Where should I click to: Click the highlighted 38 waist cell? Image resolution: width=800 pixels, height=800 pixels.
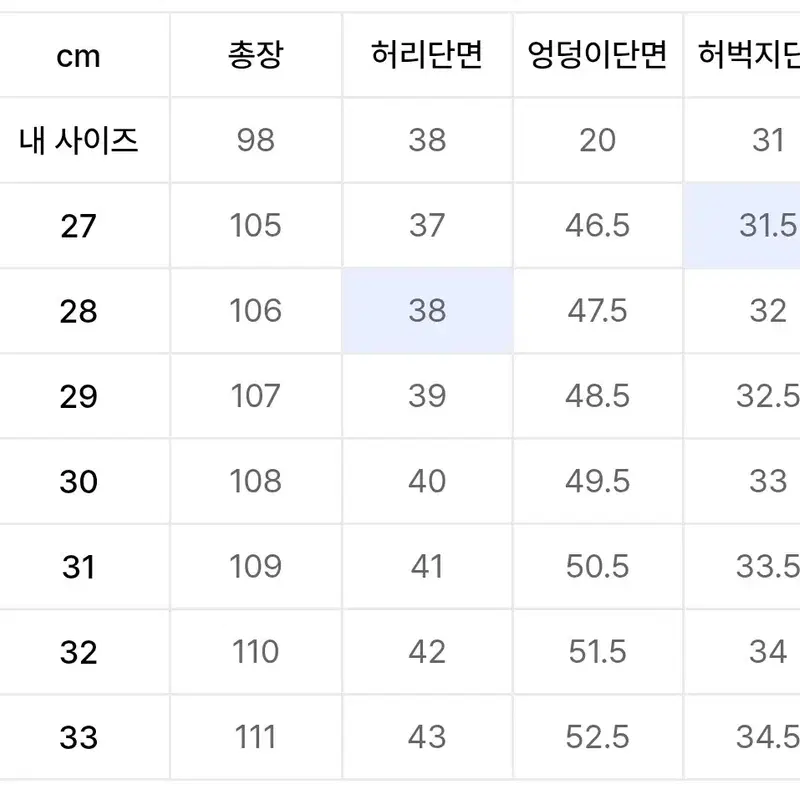[x=427, y=311]
